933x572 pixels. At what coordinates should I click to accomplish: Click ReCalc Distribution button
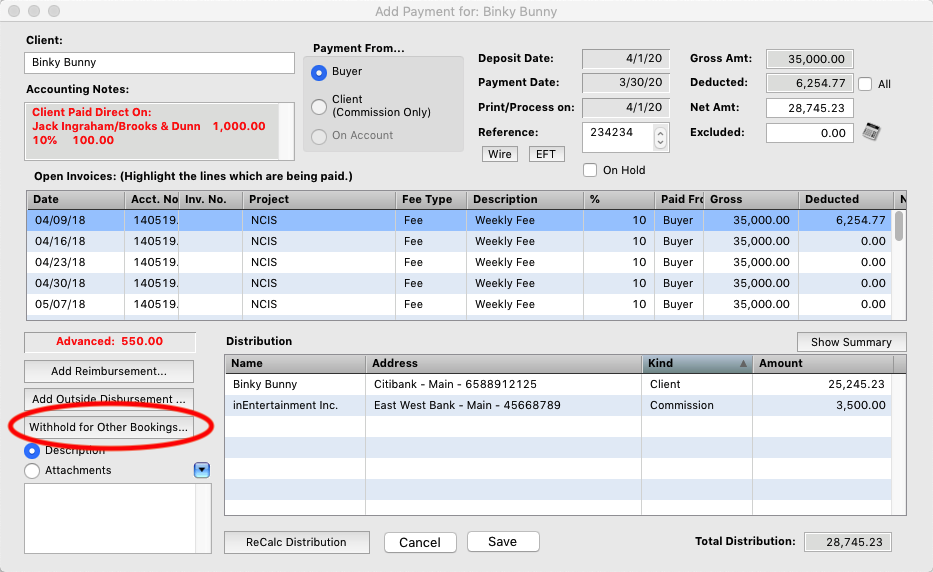click(x=296, y=542)
